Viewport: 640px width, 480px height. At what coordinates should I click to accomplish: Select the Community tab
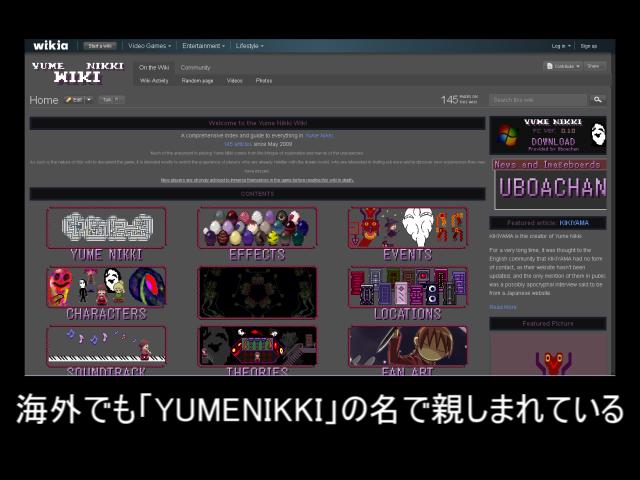point(196,68)
